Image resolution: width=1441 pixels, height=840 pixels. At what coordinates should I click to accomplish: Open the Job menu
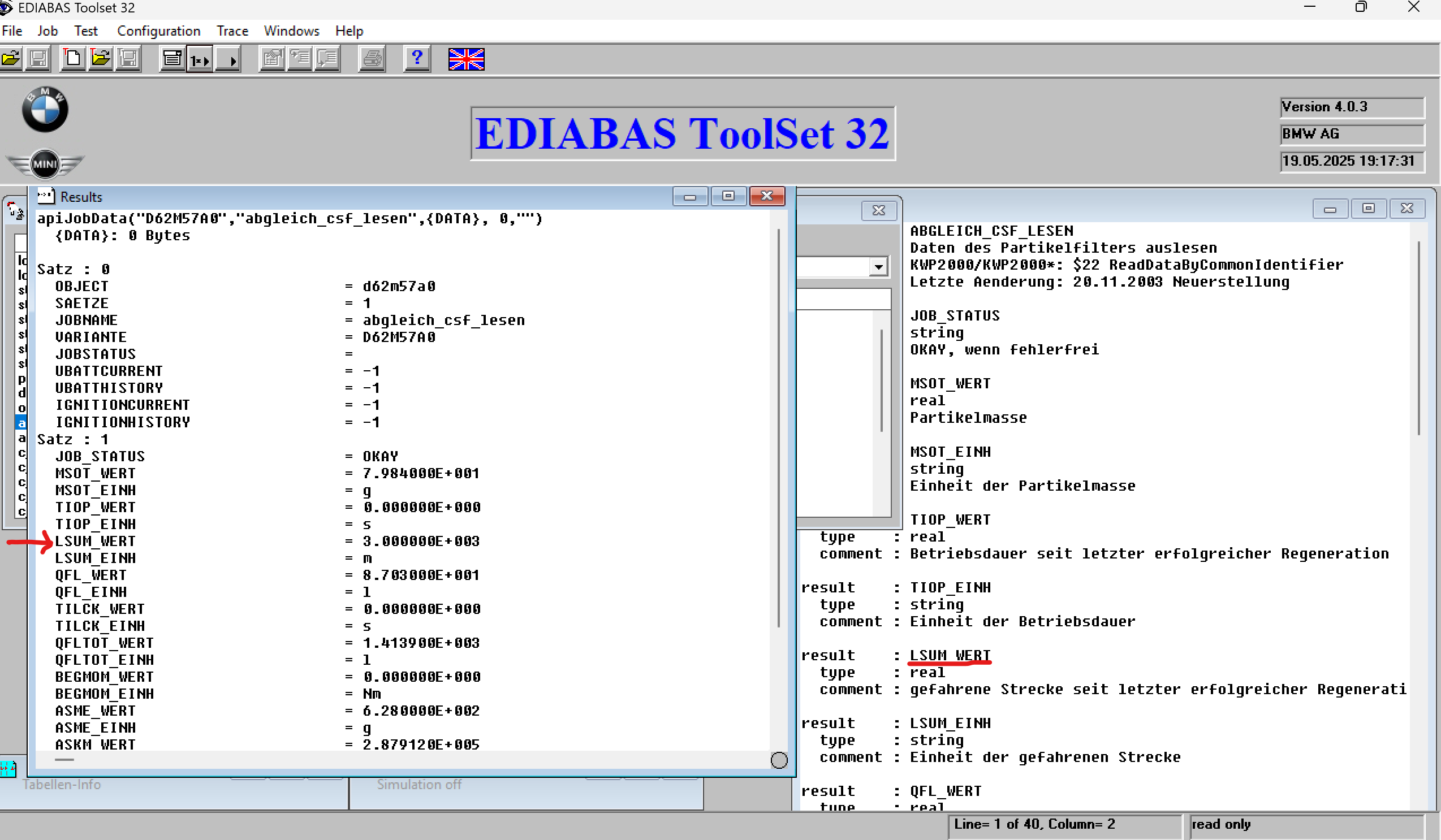tap(48, 31)
